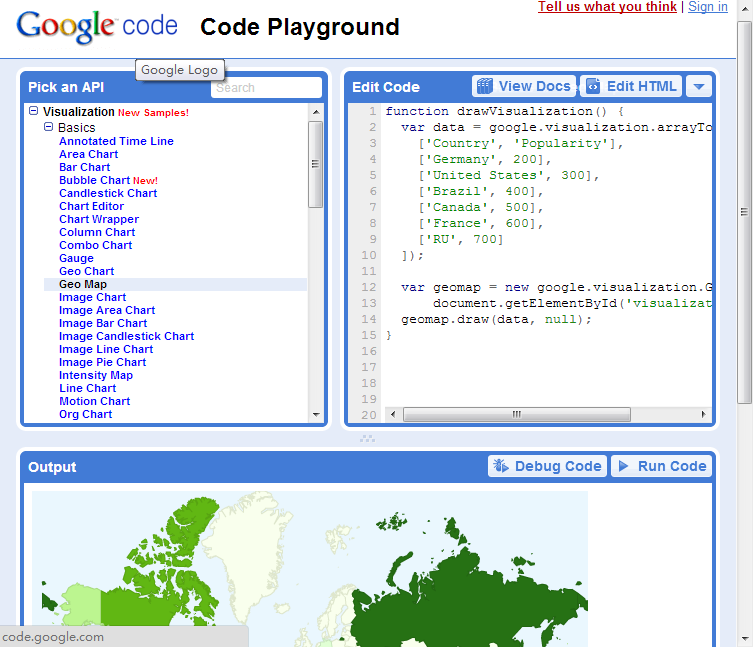Click the Run Code button
Image resolution: width=753 pixels, height=647 pixels.
[x=661, y=466]
